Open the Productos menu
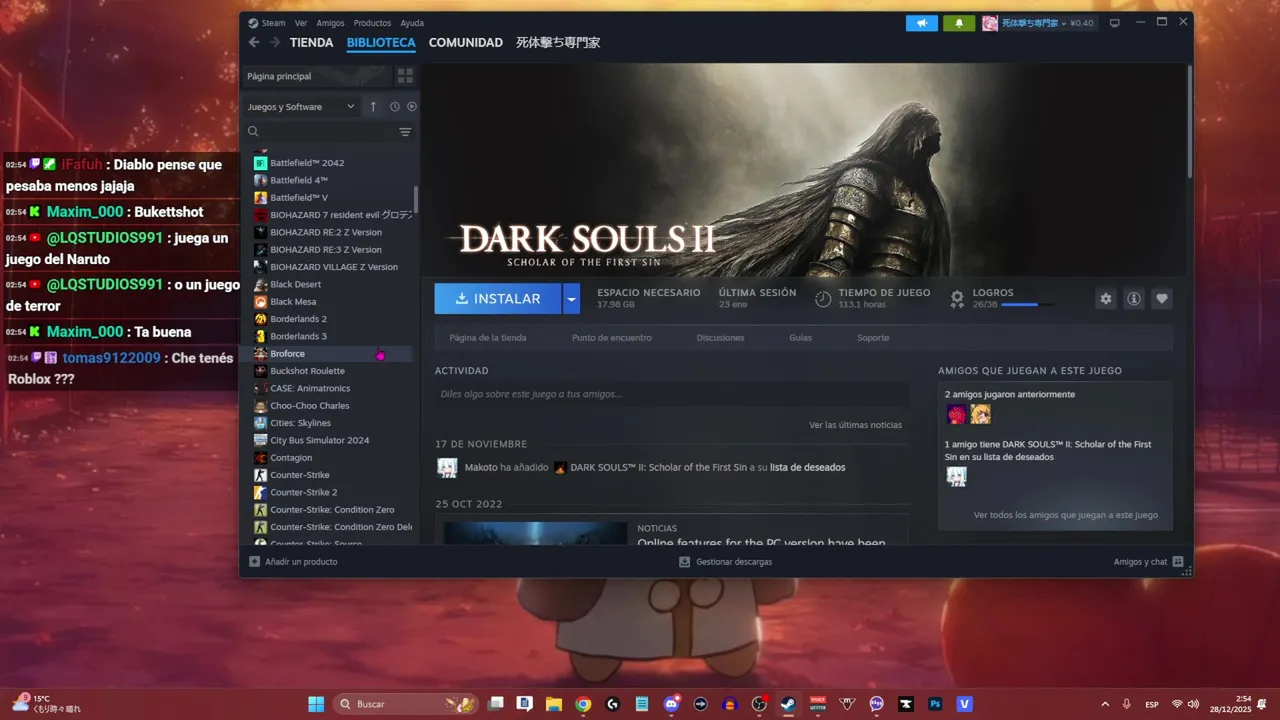 pyautogui.click(x=372, y=23)
